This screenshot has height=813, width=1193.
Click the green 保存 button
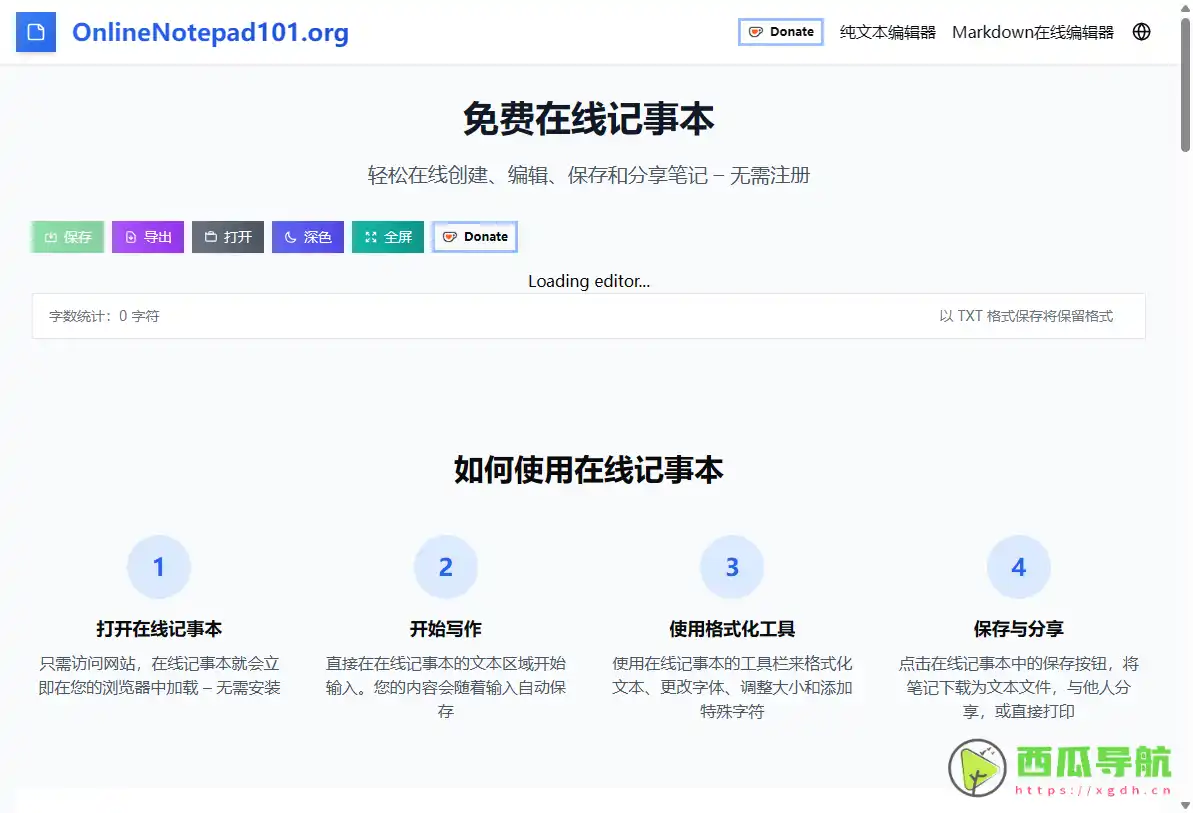pos(68,237)
